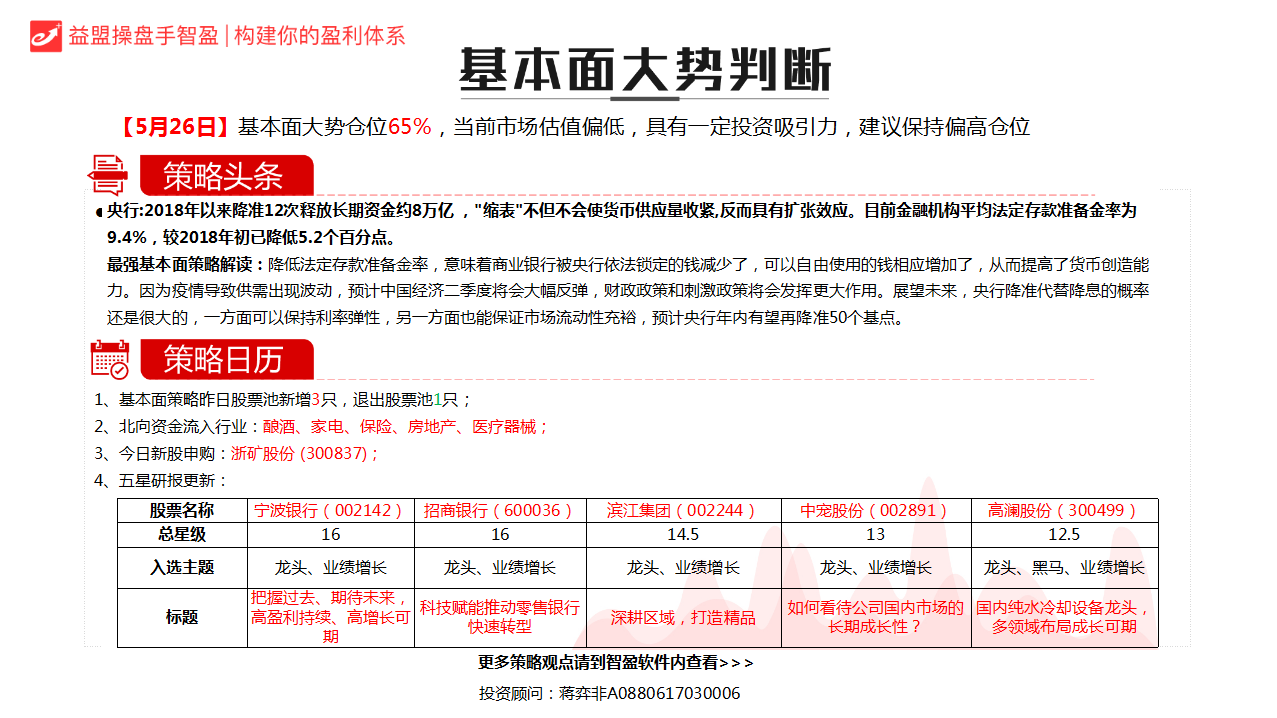
Task: Open 招商银行（600036）stock link
Action: [x=500, y=510]
